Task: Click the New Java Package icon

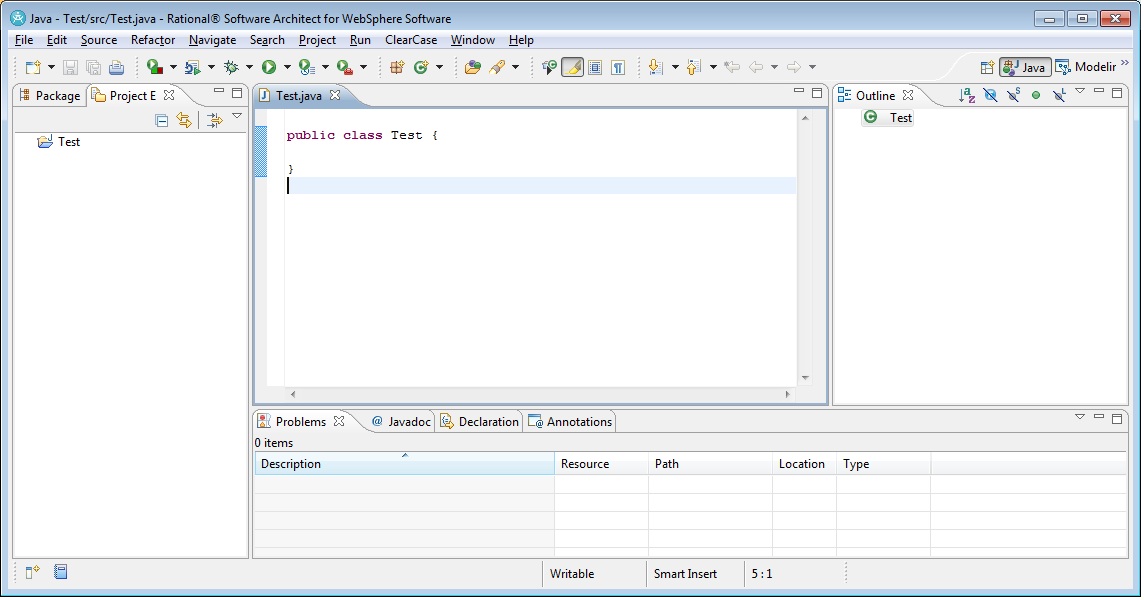Action: [397, 67]
